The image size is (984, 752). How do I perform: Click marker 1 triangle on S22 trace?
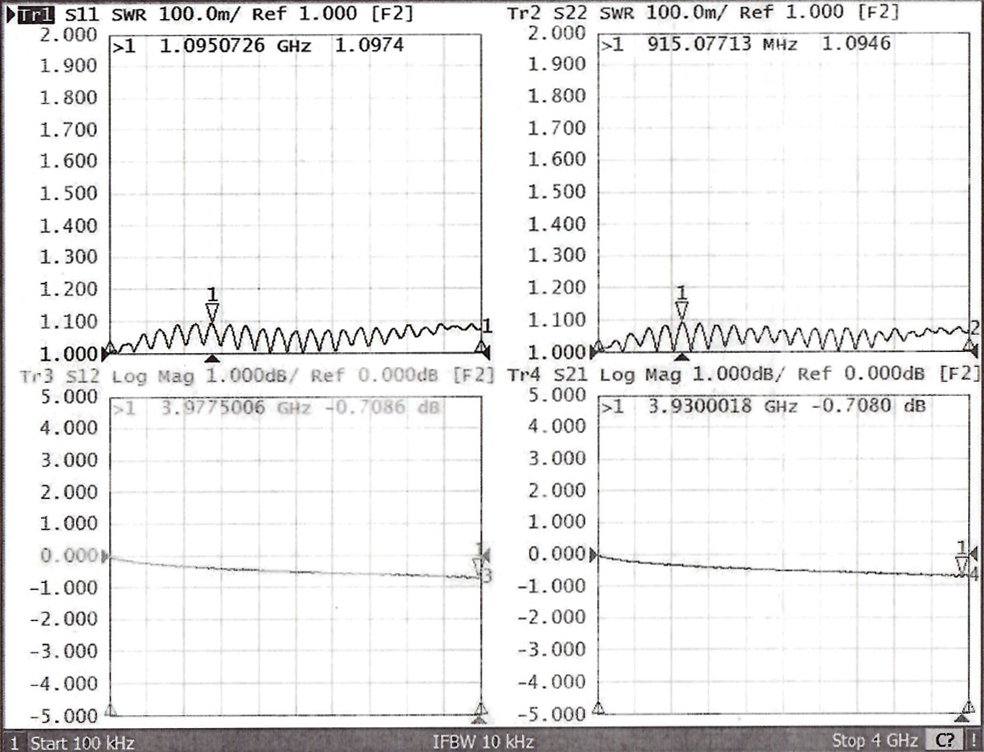coord(681,310)
